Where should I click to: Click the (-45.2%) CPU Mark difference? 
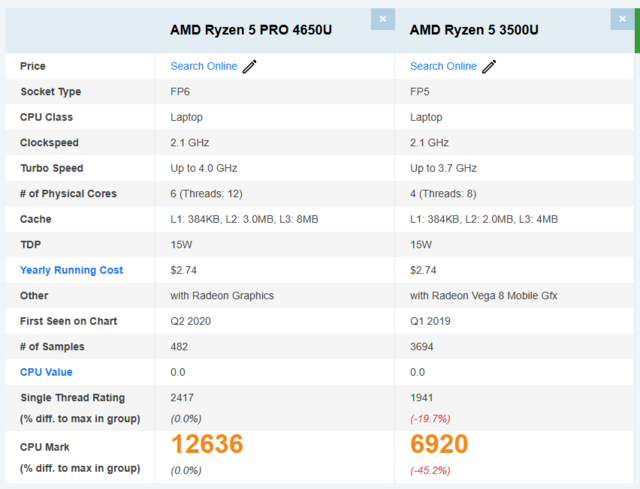[430, 470]
